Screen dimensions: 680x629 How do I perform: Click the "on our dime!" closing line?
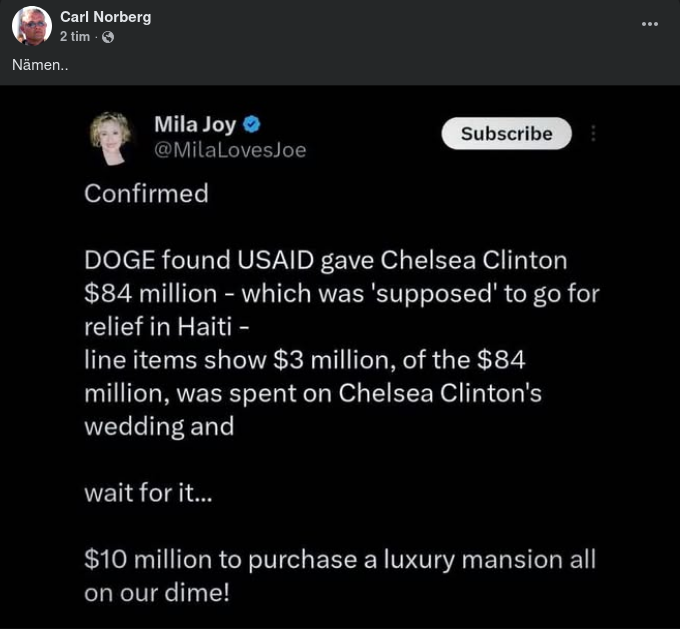tap(157, 591)
